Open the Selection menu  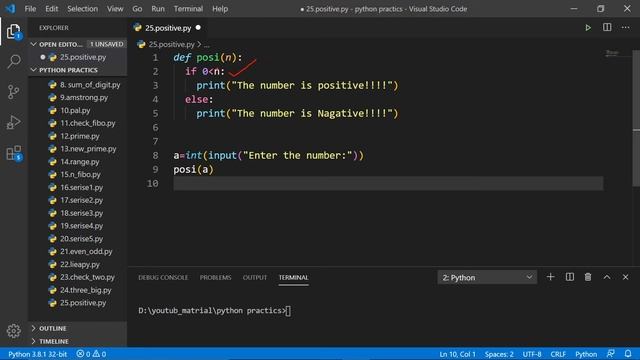coord(82,9)
